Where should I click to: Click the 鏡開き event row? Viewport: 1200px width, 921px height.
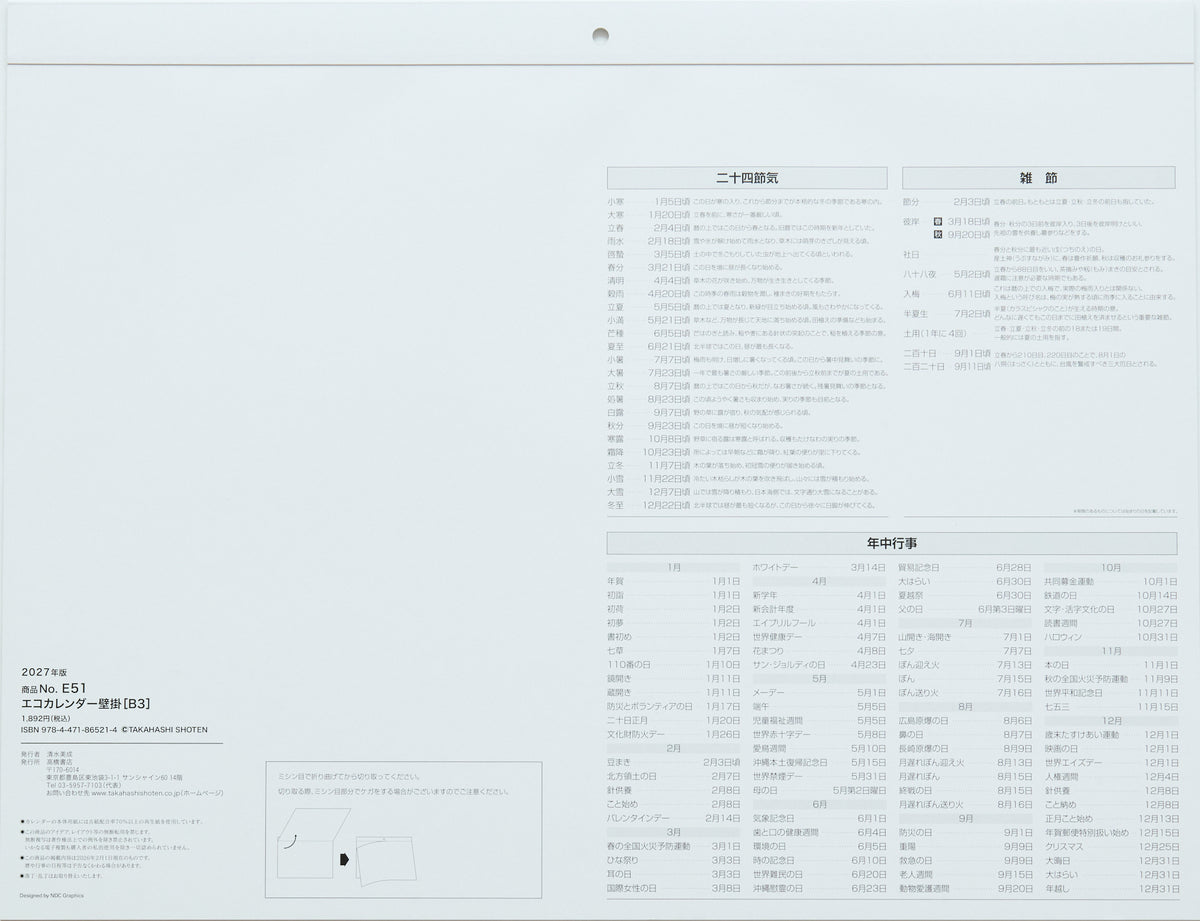pos(674,678)
